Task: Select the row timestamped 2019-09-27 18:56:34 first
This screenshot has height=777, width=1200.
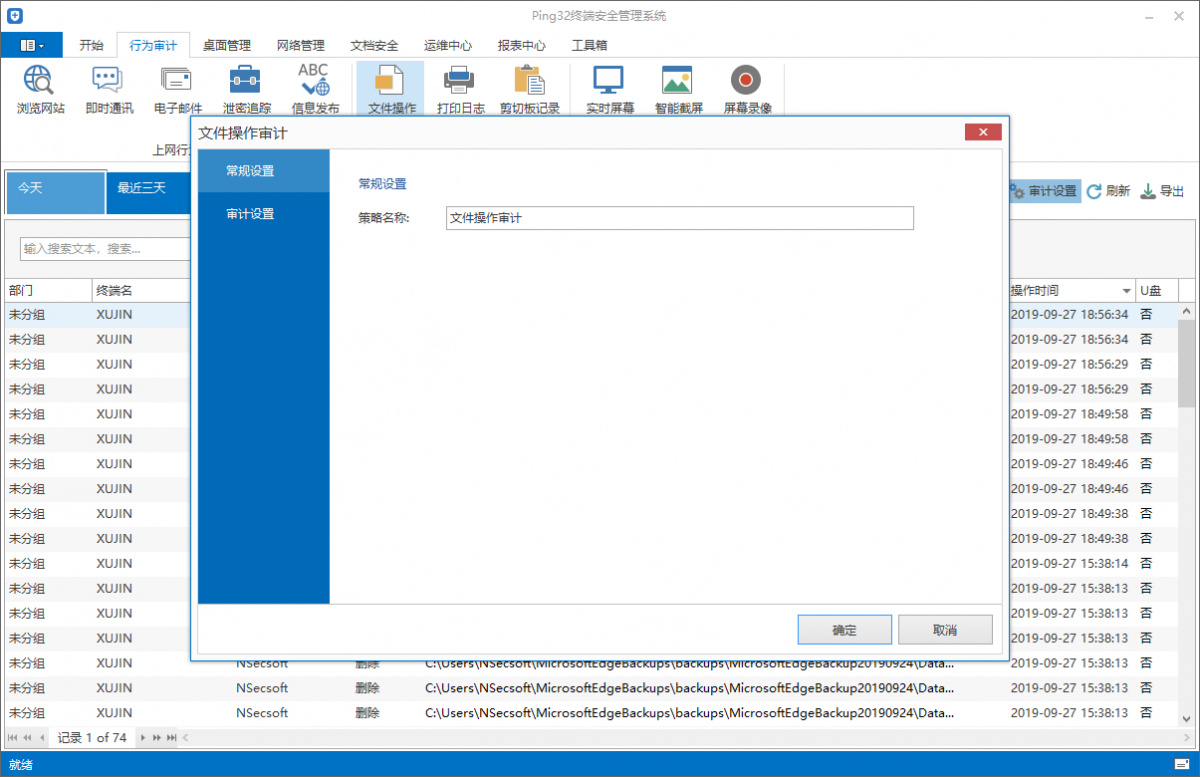Action: (x=1069, y=314)
